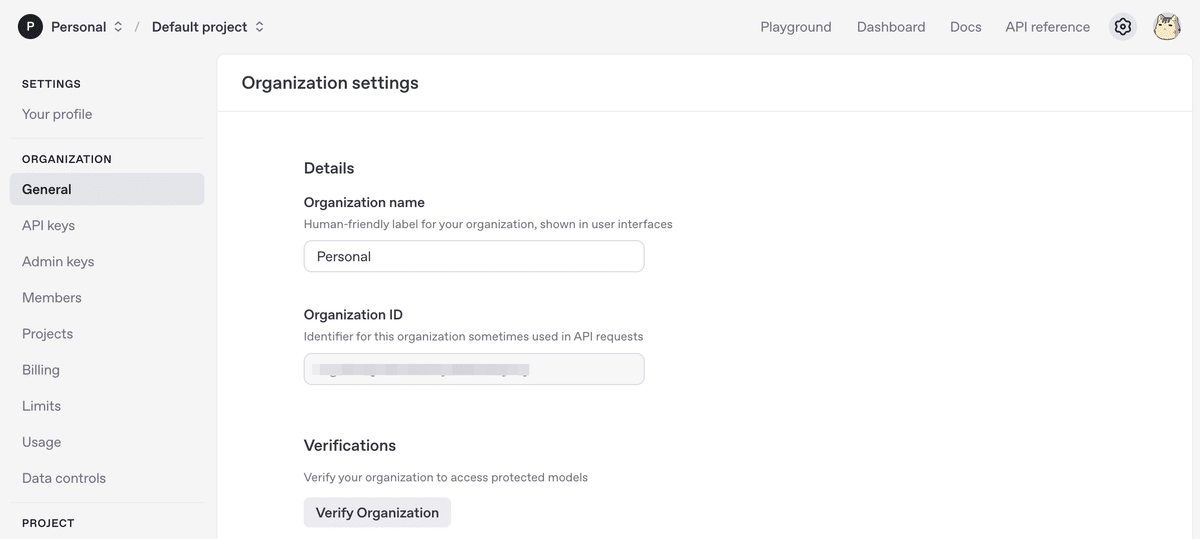This screenshot has width=1200, height=539.
Task: Open the API reference link
Action: 1047,27
